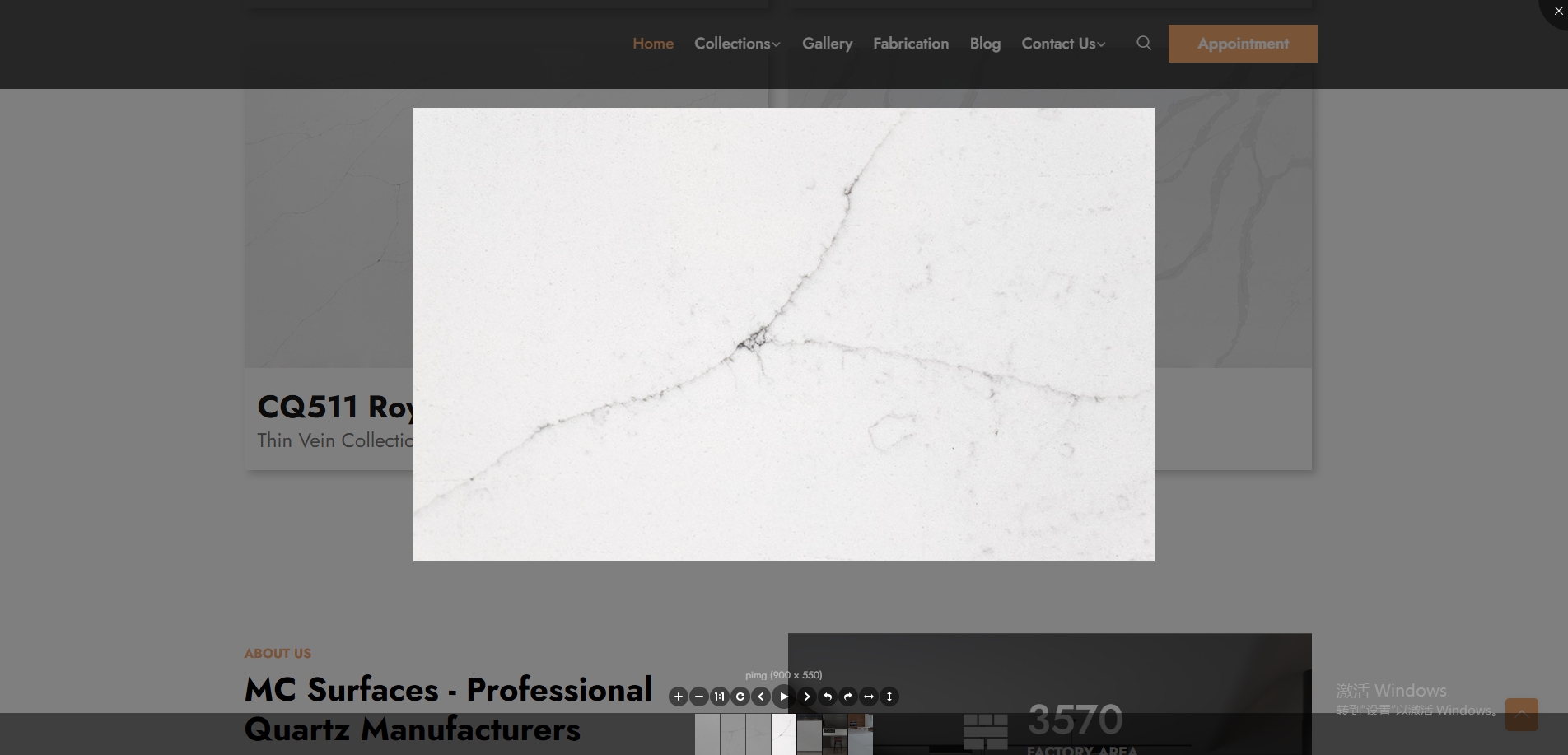This screenshot has height=755, width=1568.
Task: Close the image viewer overlay
Action: click(x=1557, y=11)
